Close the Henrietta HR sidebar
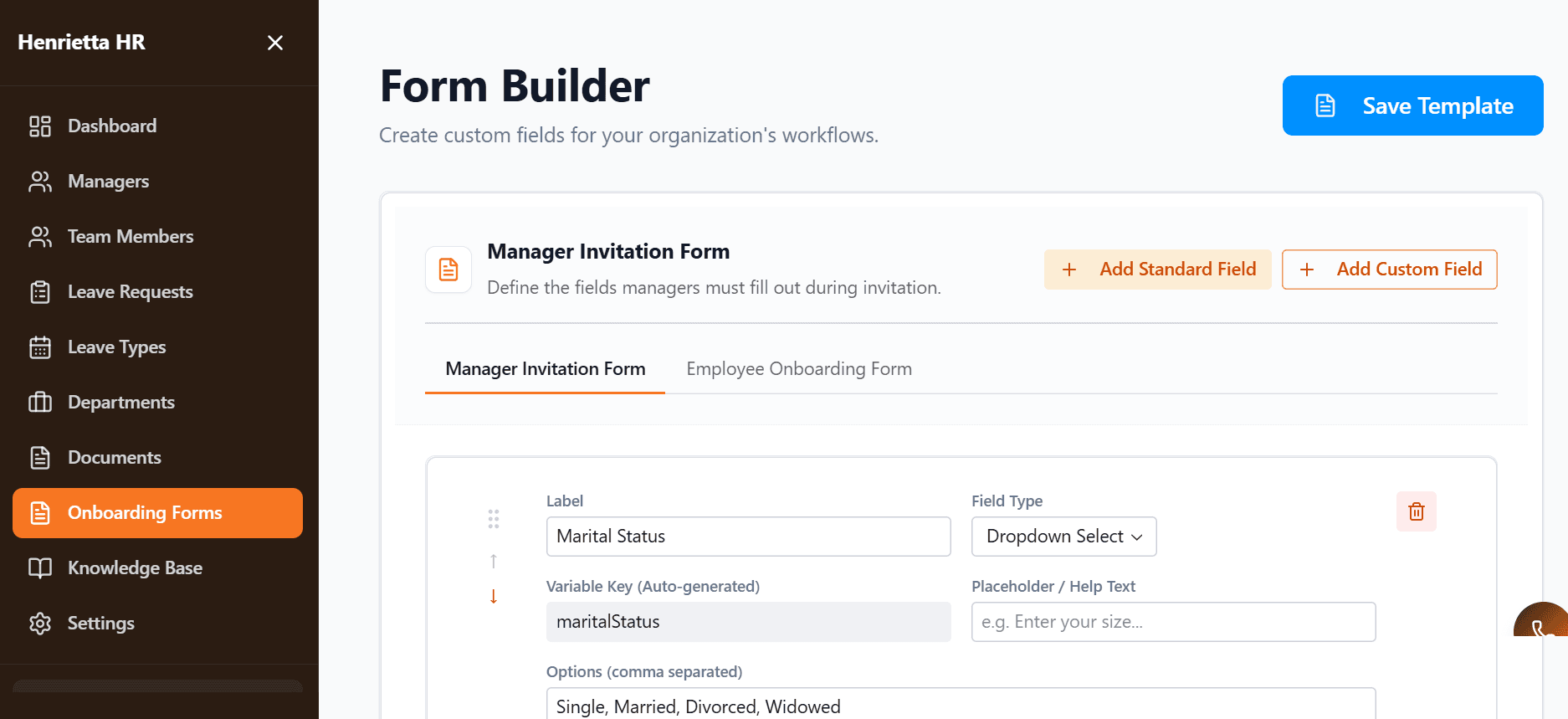 click(274, 43)
